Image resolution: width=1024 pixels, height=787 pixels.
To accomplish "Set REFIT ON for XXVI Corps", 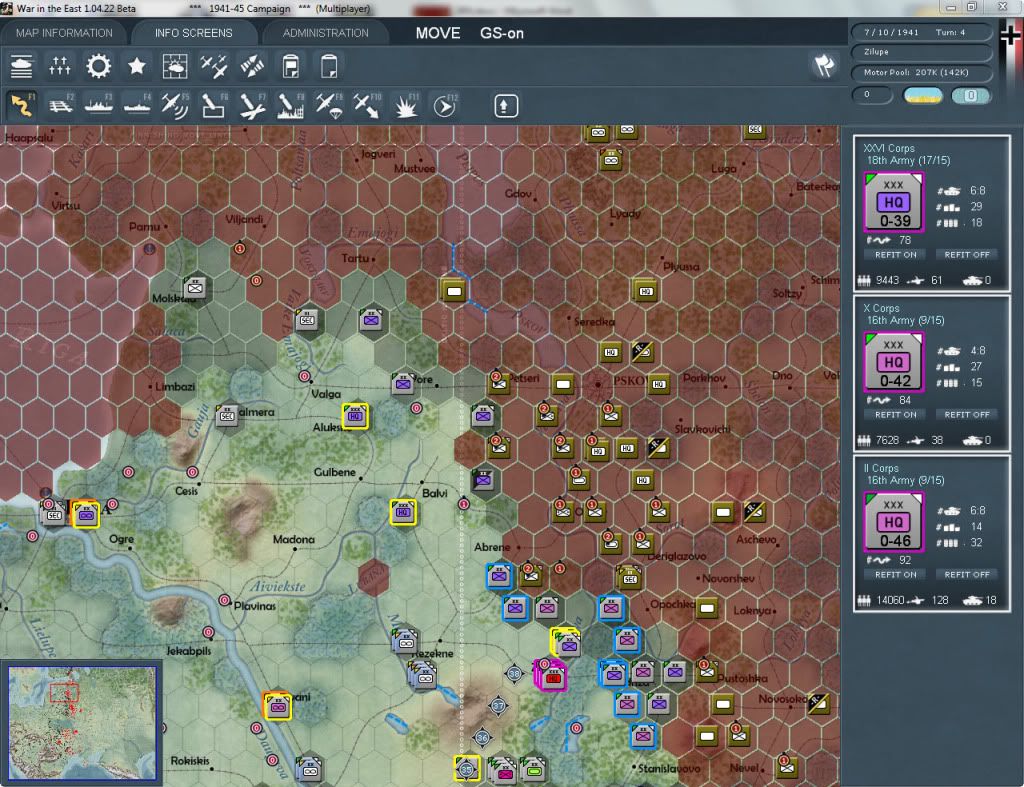I will pyautogui.click(x=895, y=255).
